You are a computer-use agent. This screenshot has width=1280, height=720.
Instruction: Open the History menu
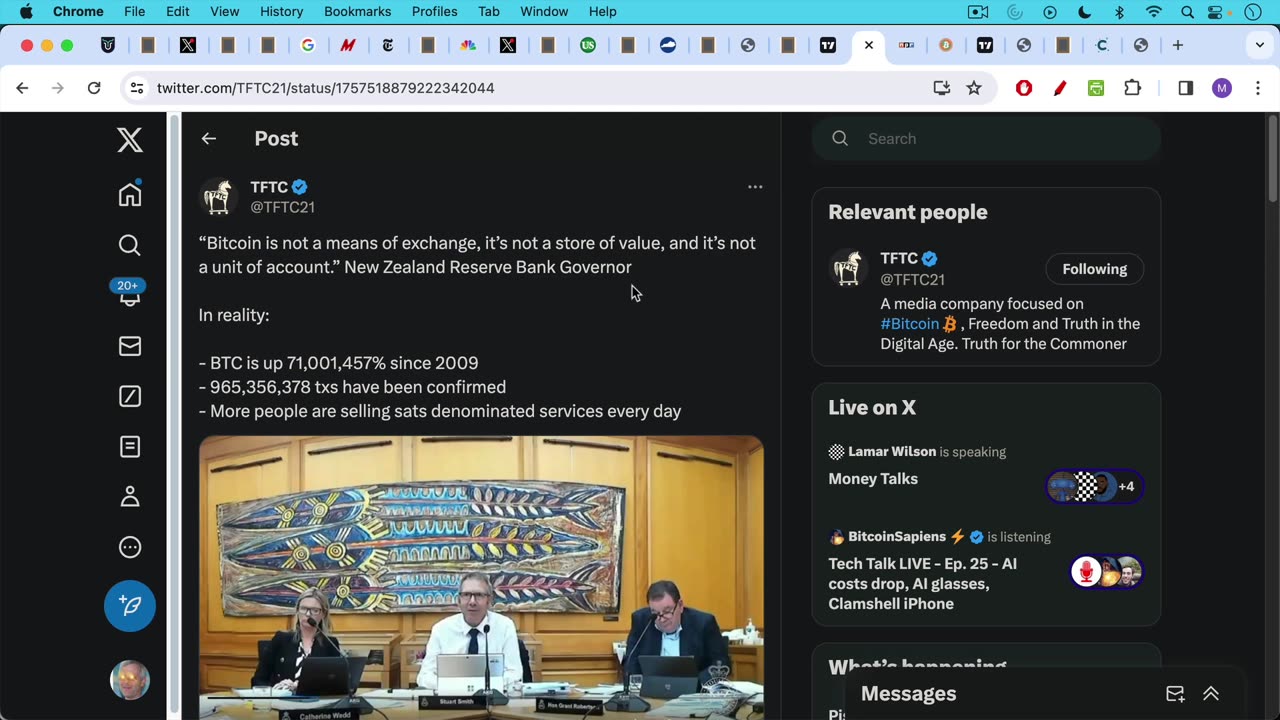point(281,12)
